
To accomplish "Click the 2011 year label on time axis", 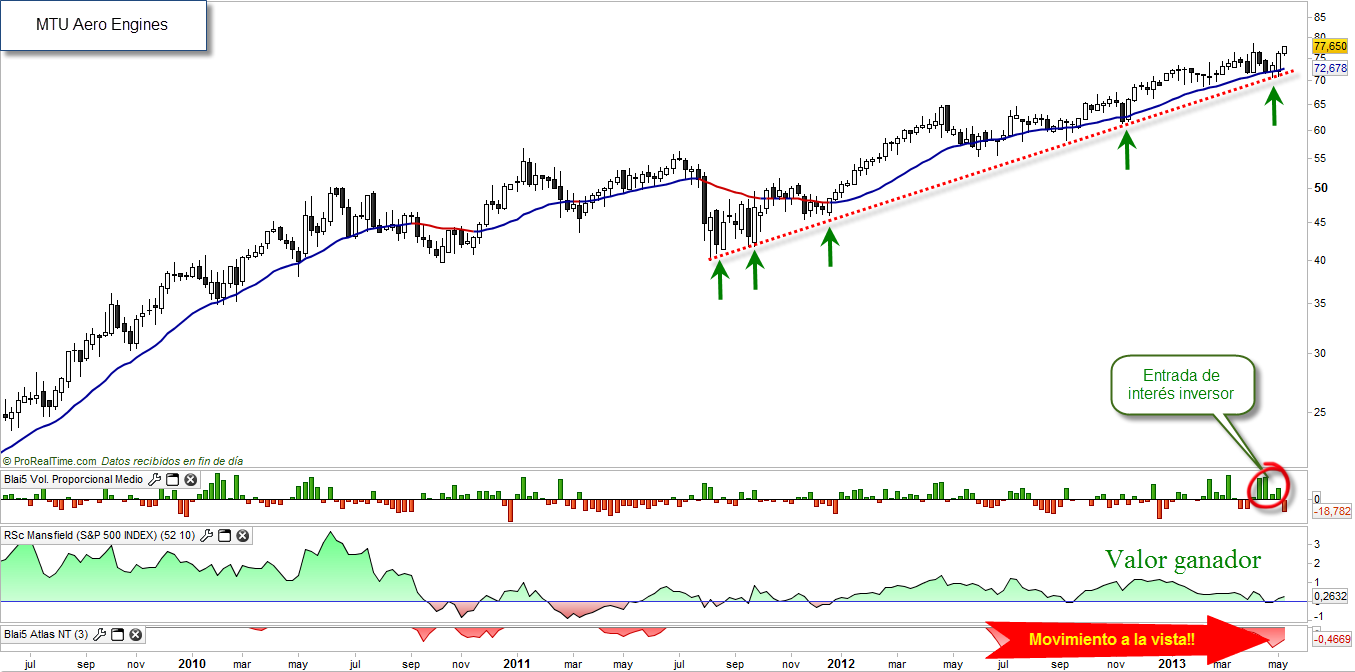I will point(516,663).
